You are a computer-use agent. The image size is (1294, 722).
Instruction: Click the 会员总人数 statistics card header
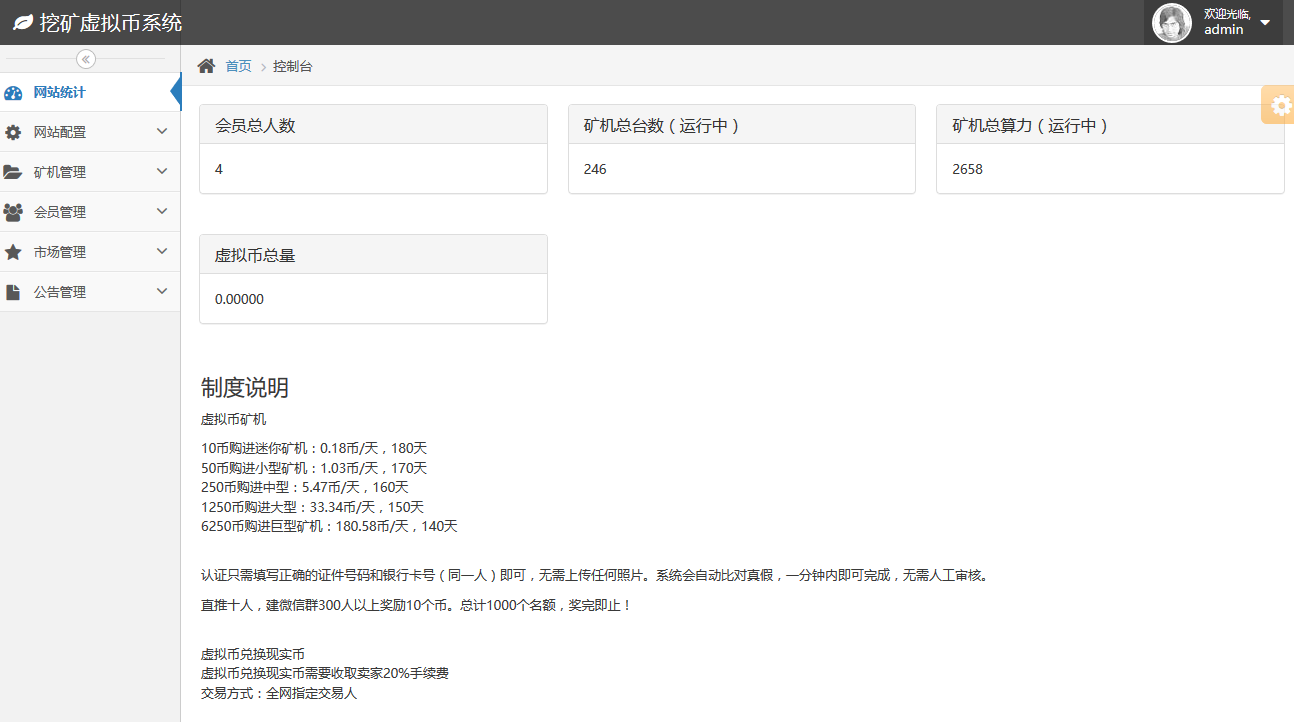click(x=373, y=125)
